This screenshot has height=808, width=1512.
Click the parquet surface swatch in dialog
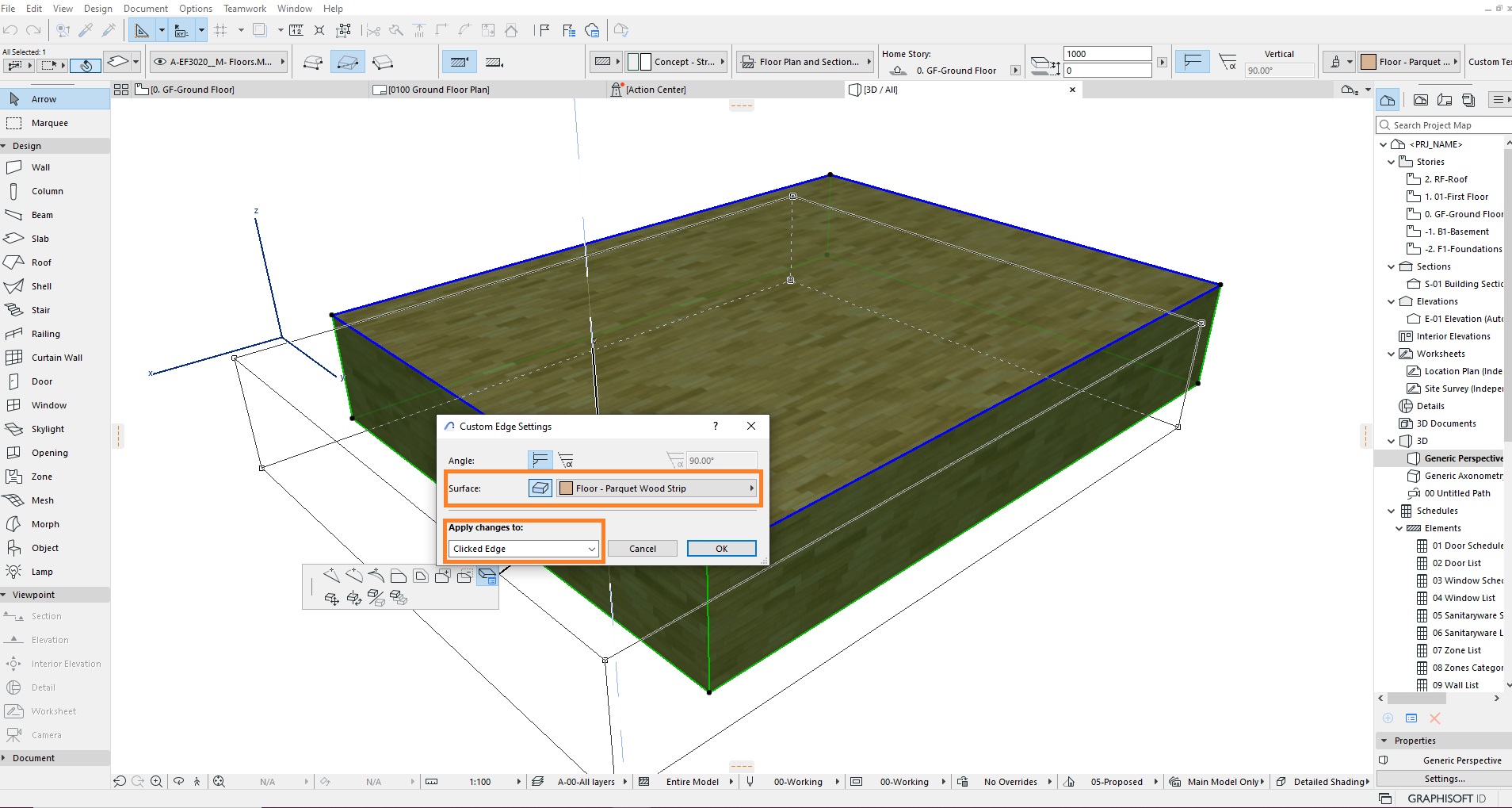click(567, 488)
